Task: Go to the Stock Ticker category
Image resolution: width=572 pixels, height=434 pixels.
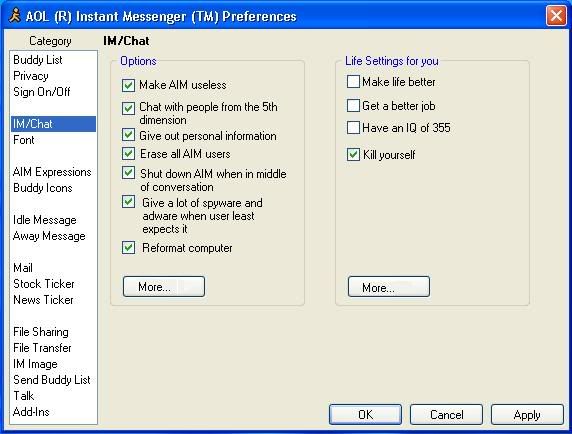Action: click(x=43, y=284)
